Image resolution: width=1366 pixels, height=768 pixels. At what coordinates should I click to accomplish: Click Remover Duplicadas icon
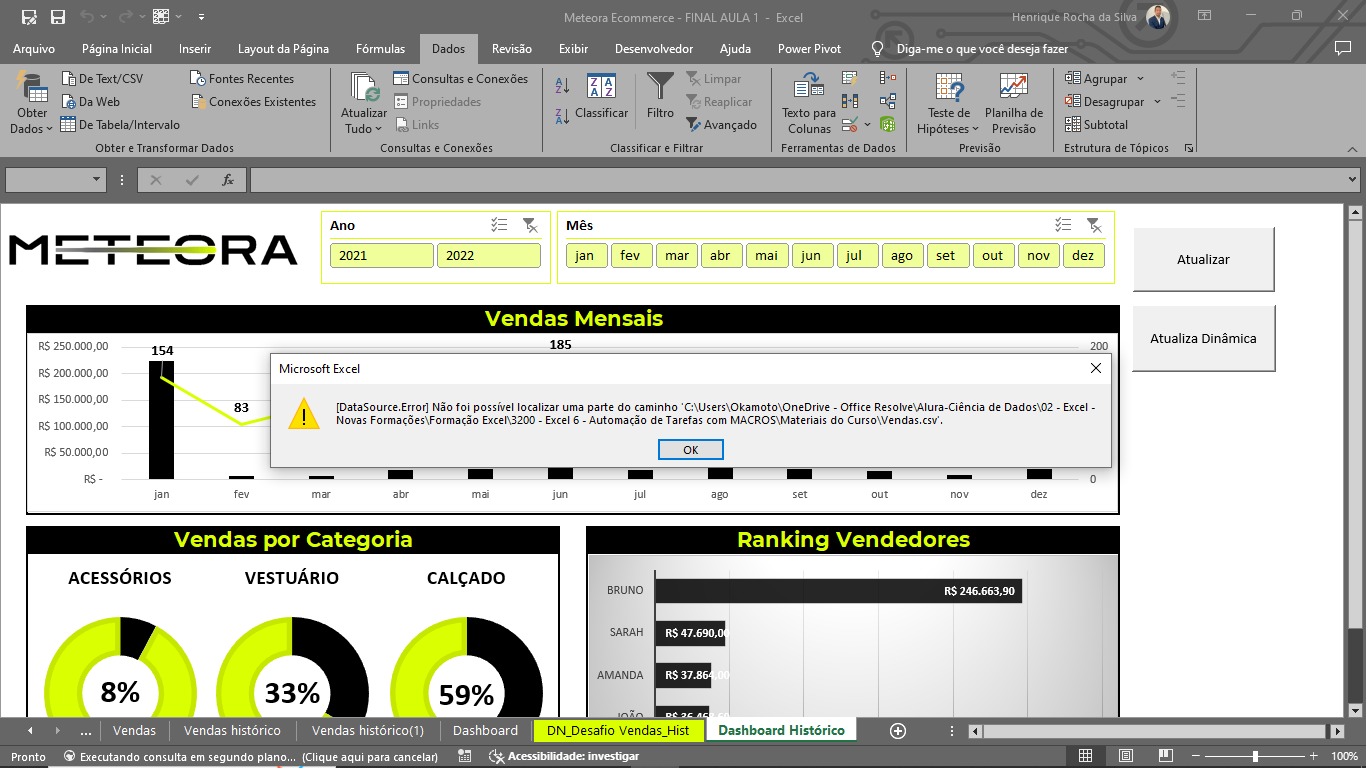[x=850, y=101]
